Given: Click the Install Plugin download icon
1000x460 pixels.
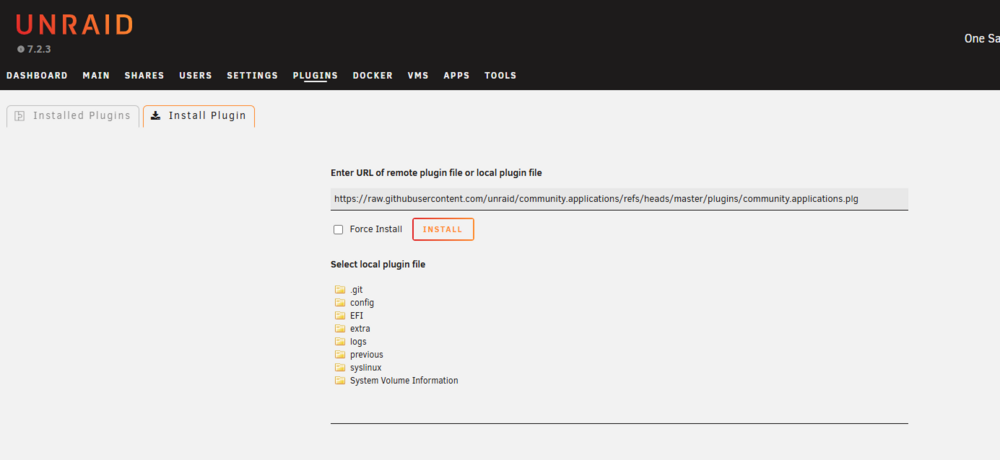Looking at the screenshot, I should point(156,115).
